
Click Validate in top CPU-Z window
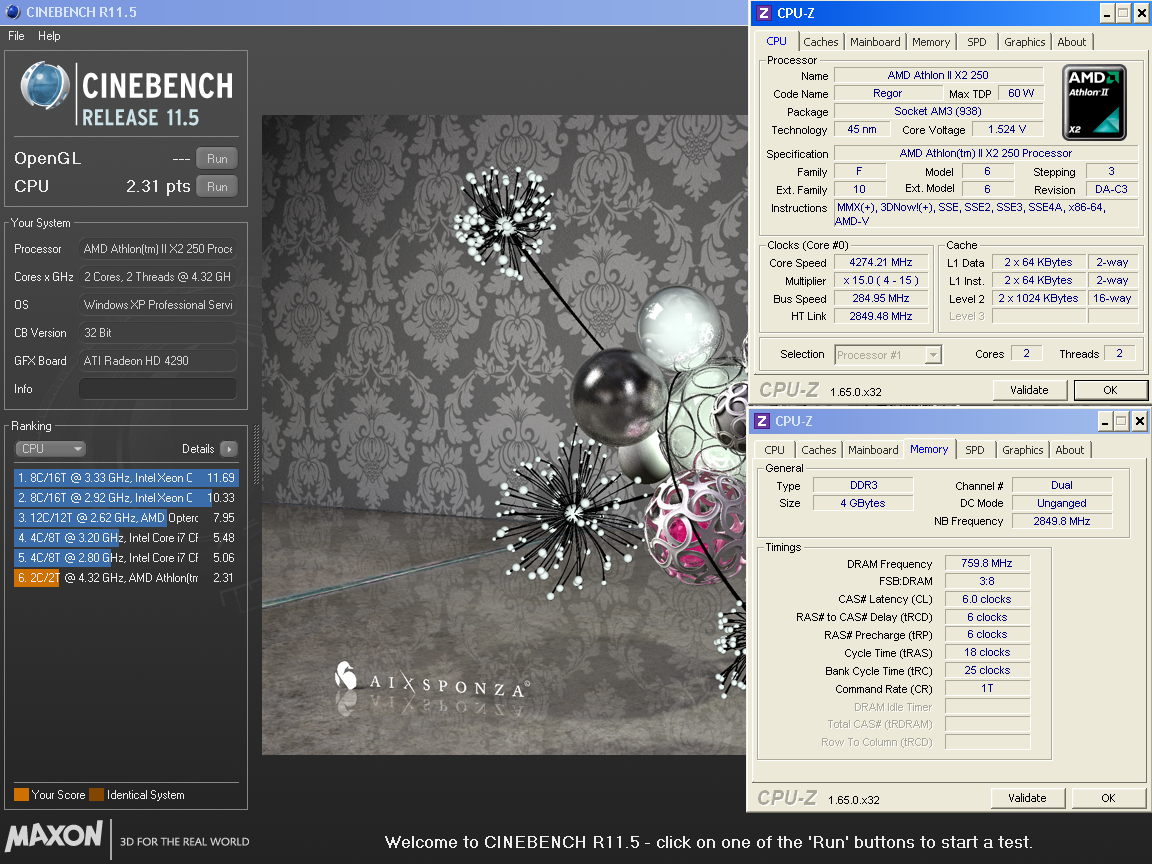tap(1029, 390)
